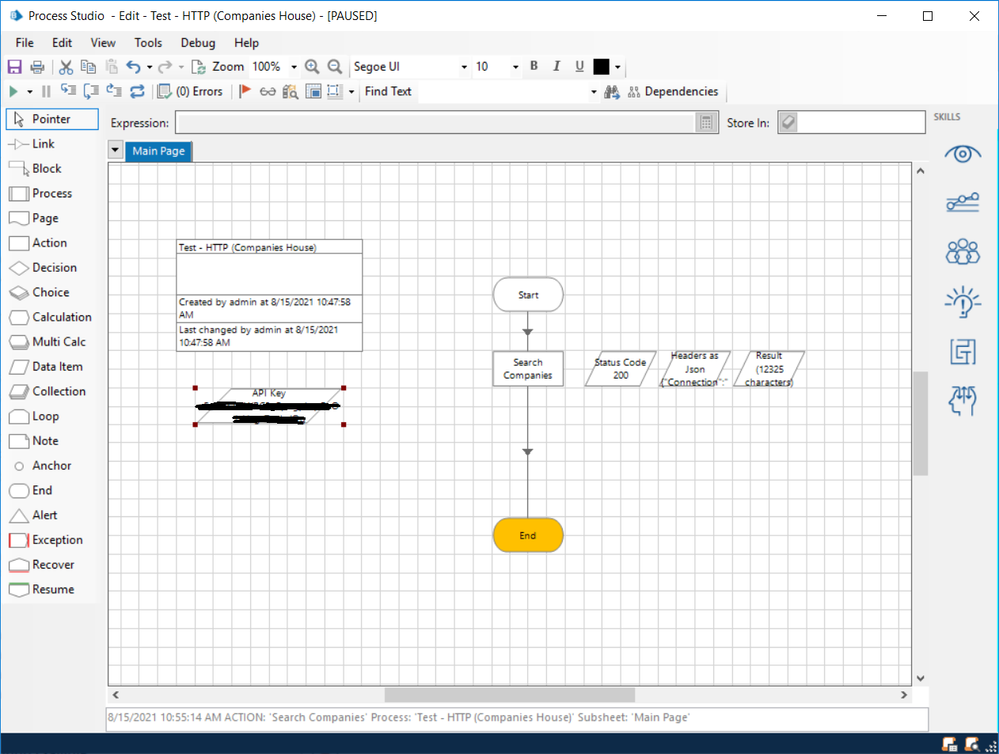
Task: Expand the Segoe UI font dropdown
Action: [x=464, y=67]
